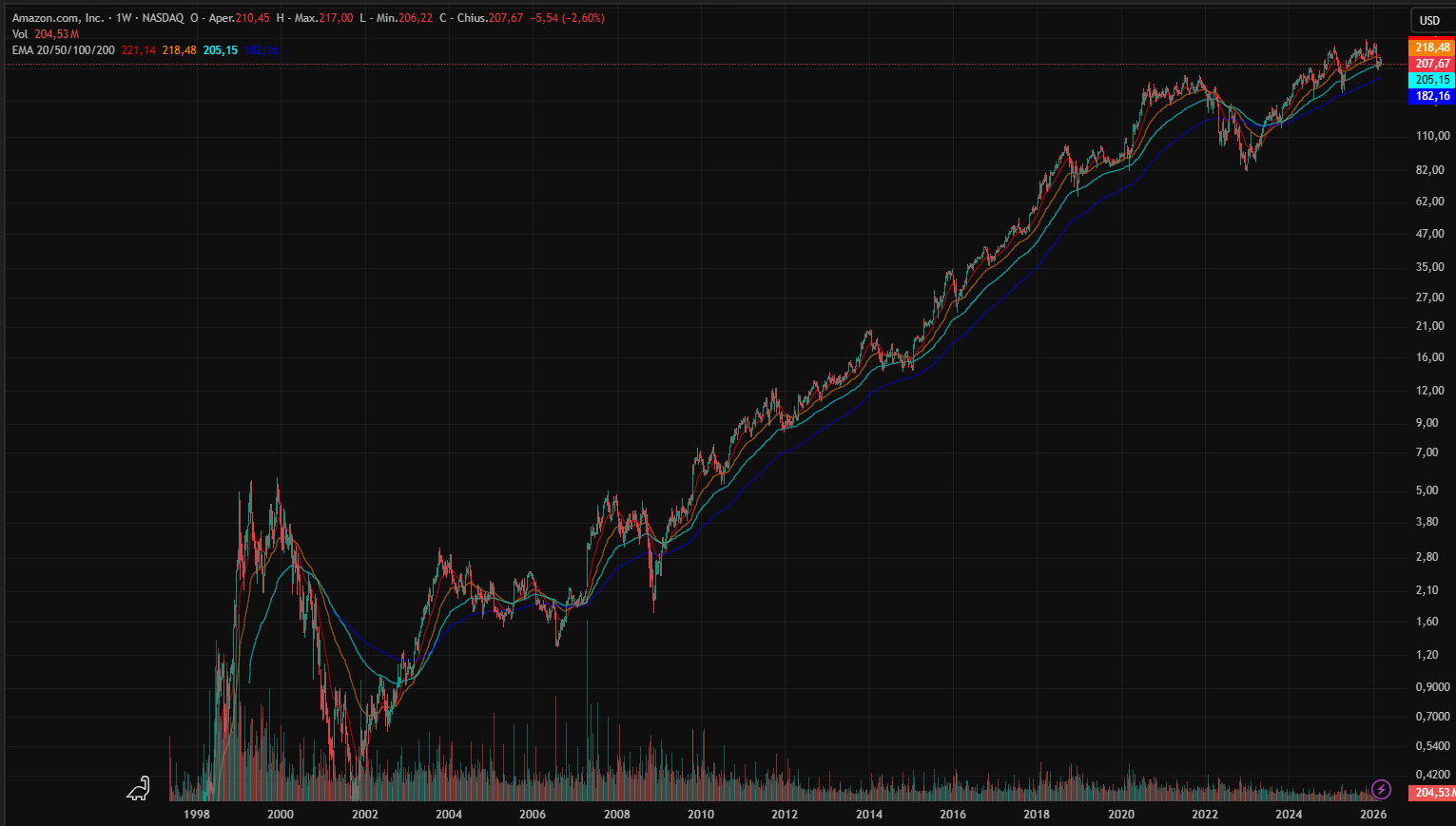Click the high price value 217,00

tap(336, 18)
